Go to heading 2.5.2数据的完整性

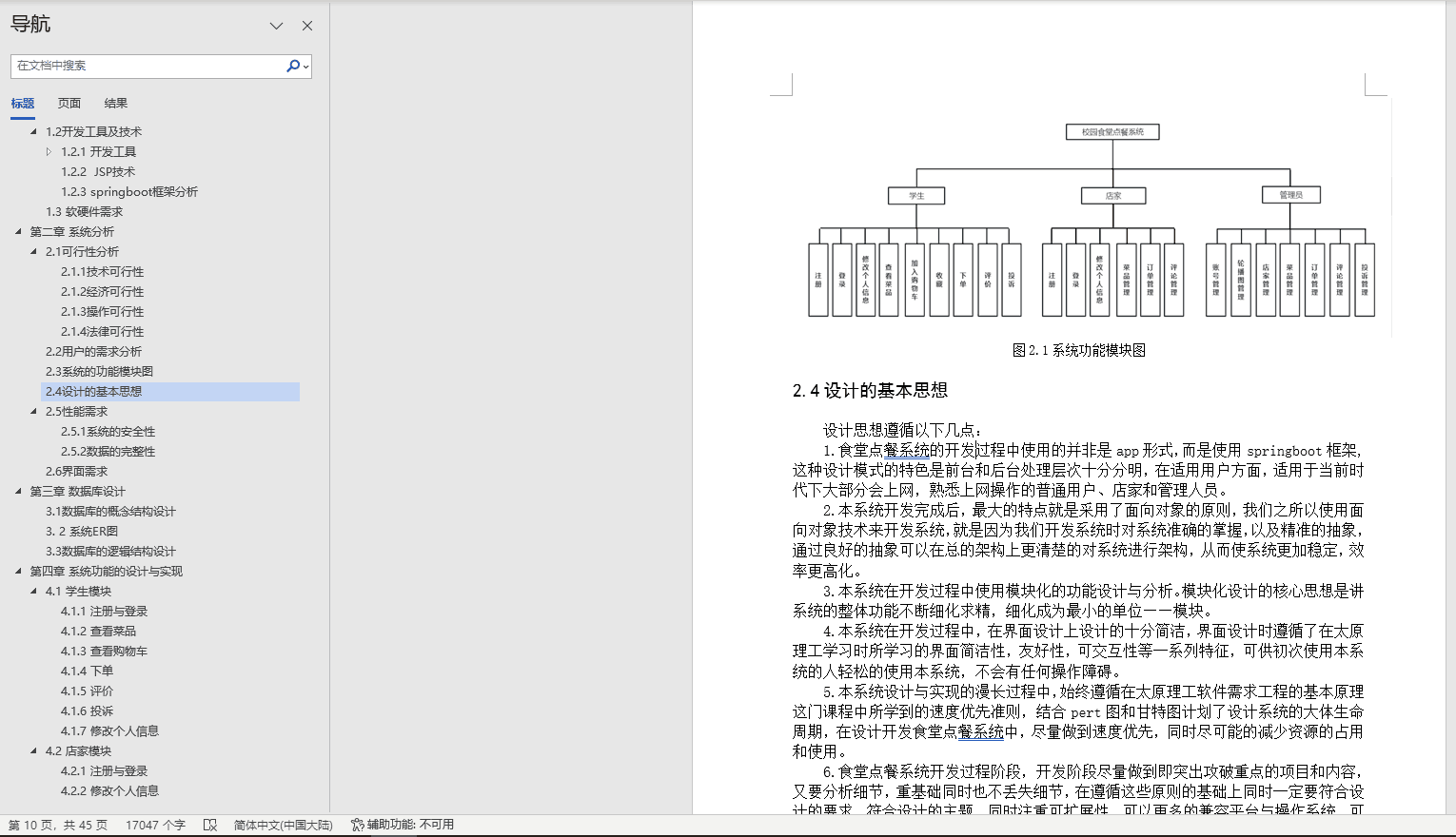coord(108,451)
